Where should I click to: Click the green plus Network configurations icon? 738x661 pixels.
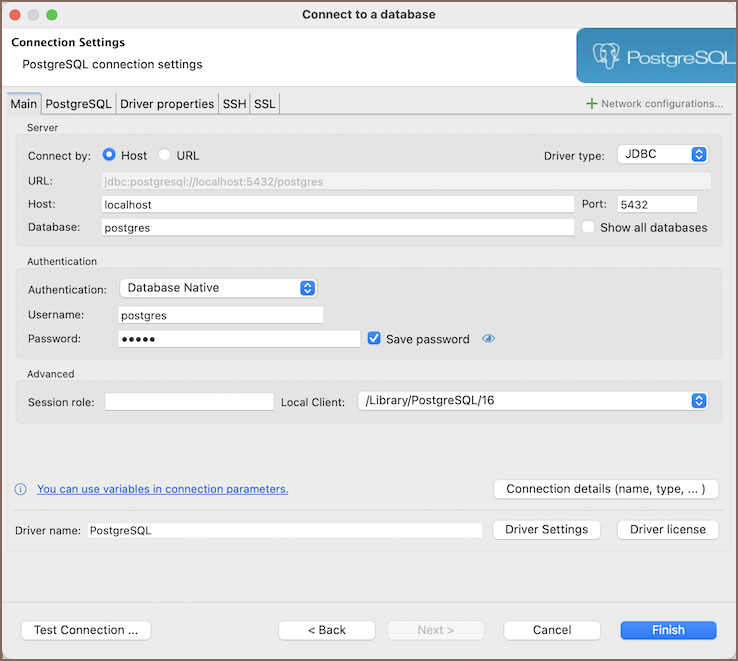591,104
